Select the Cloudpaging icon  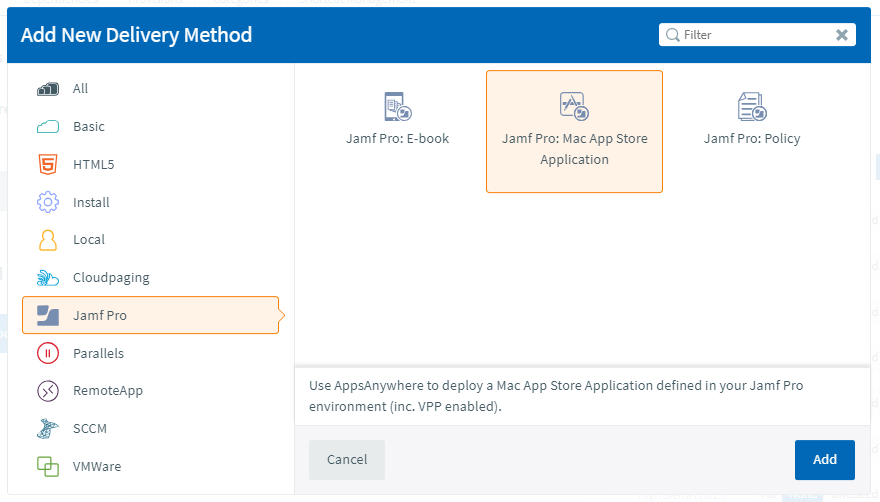click(48, 278)
